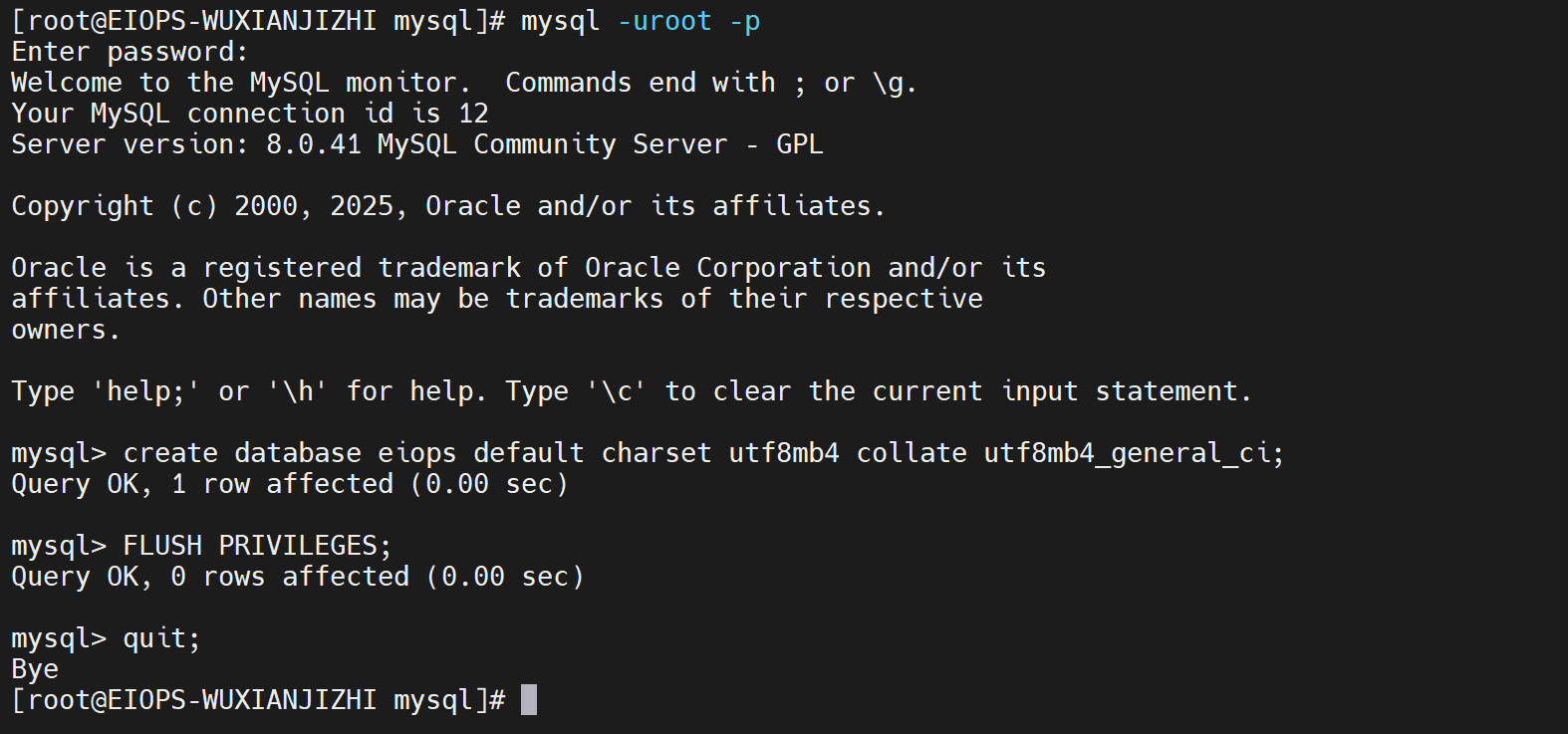The width and height of the screenshot is (1568, 734).
Task: Click the '\c' shortcut in the help hint
Action: coord(616,391)
